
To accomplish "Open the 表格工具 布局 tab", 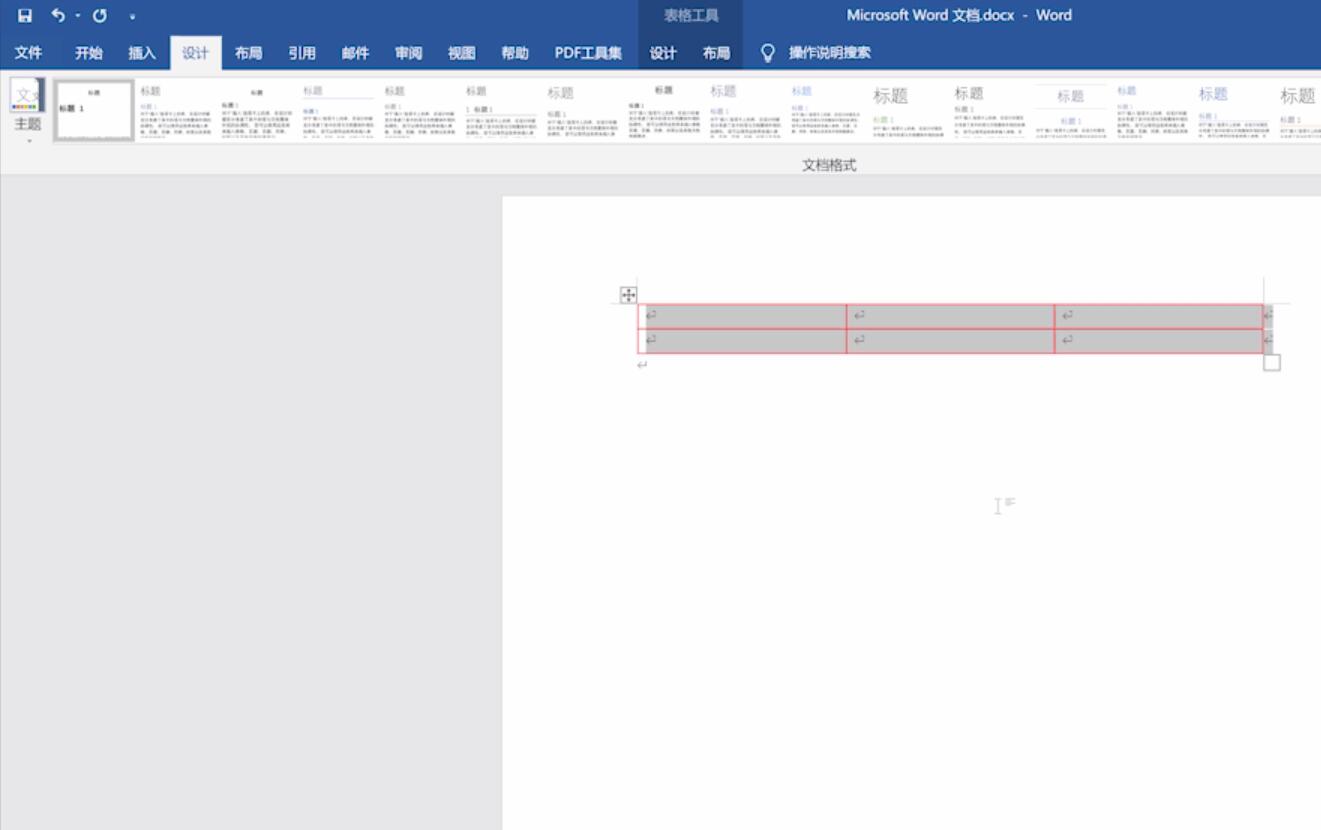I will pyautogui.click(x=716, y=53).
